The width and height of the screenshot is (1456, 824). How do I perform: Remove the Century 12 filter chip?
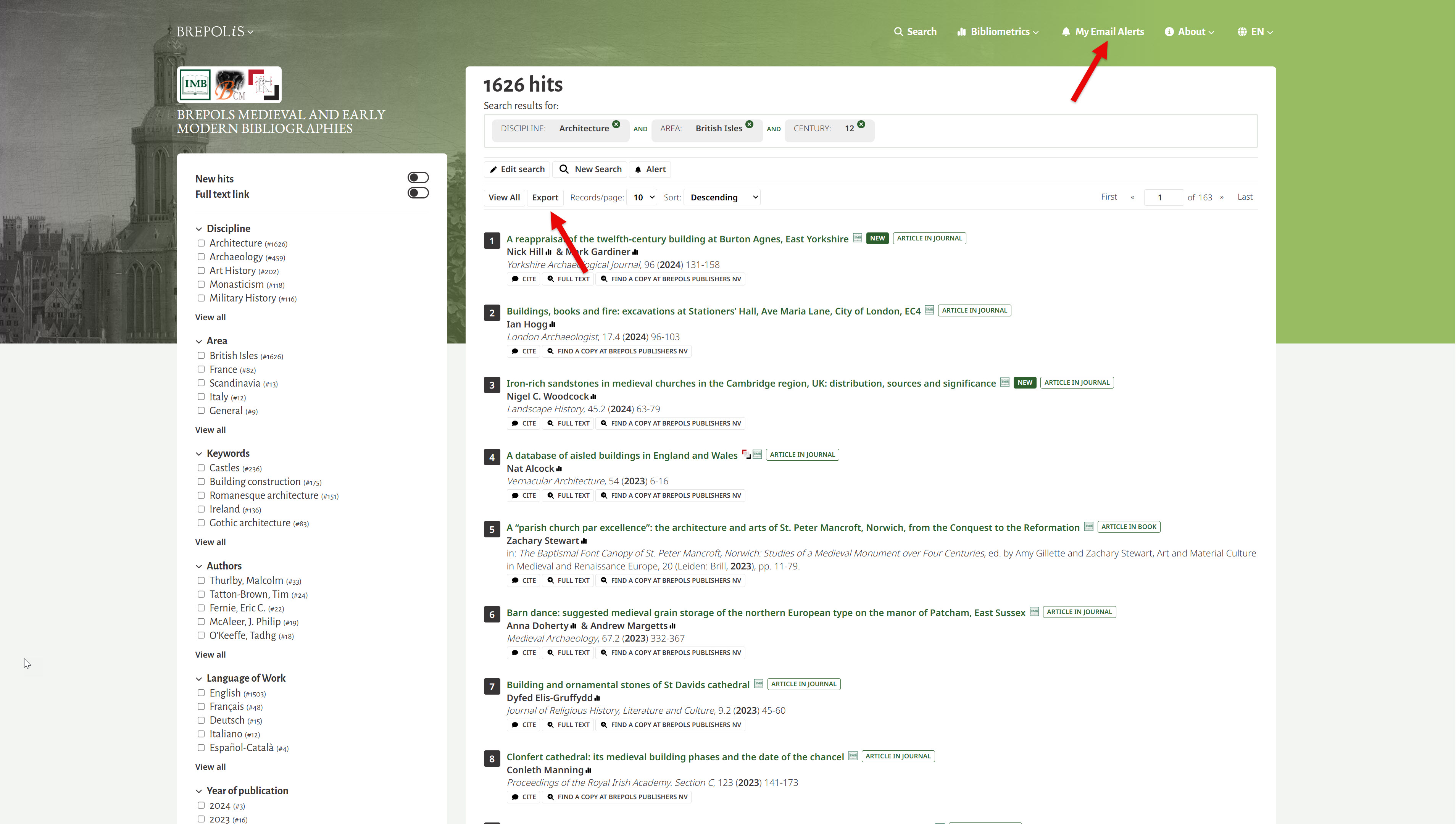[861, 124]
